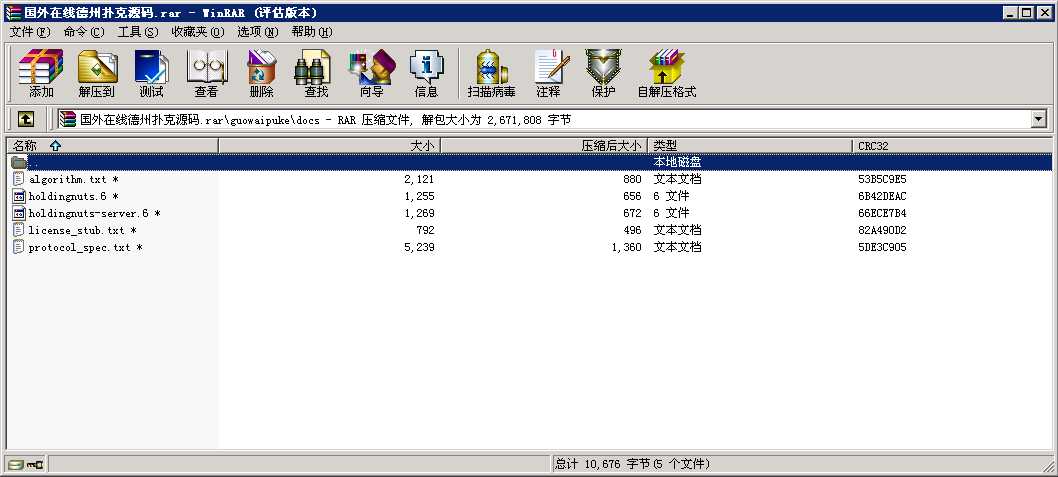
Task: Click the 删除 (Delete) toolbar icon
Action: [x=261, y=73]
